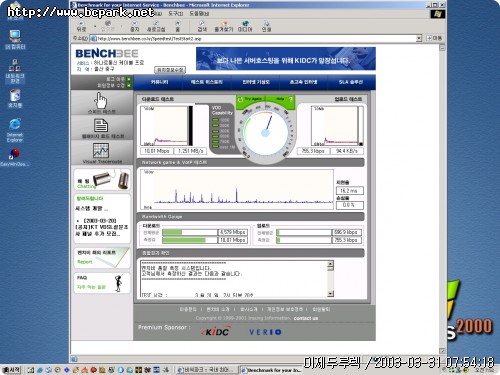Click the 개인정보 보호정책 footer link

pos(284,309)
